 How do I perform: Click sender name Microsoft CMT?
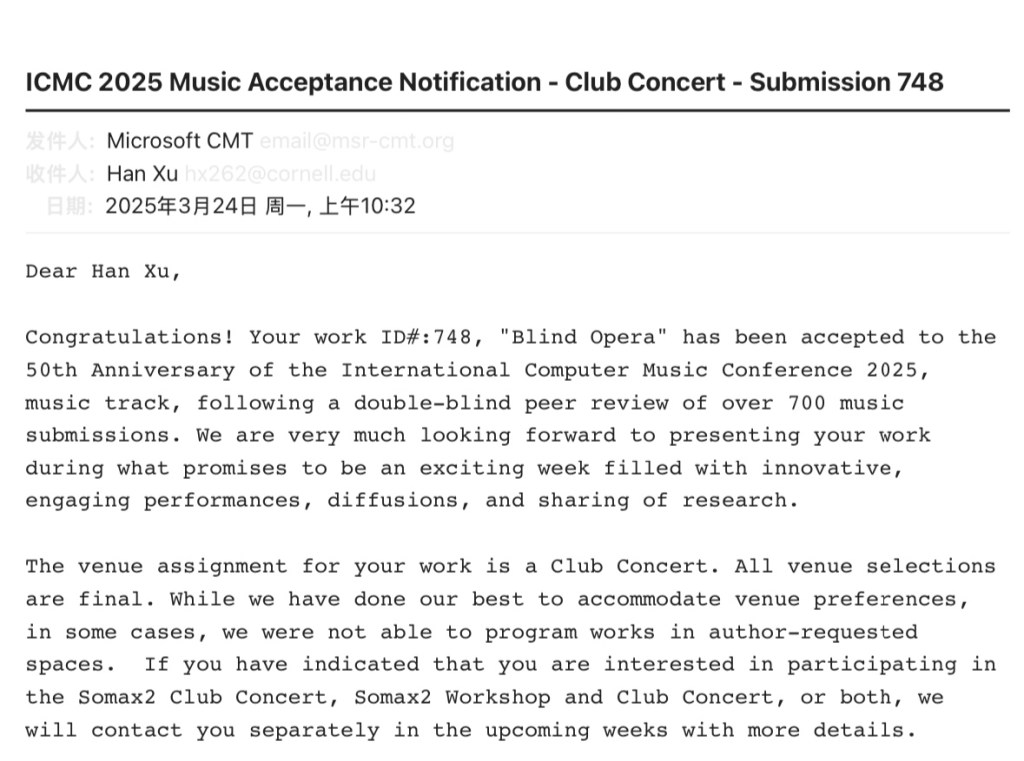click(x=179, y=141)
